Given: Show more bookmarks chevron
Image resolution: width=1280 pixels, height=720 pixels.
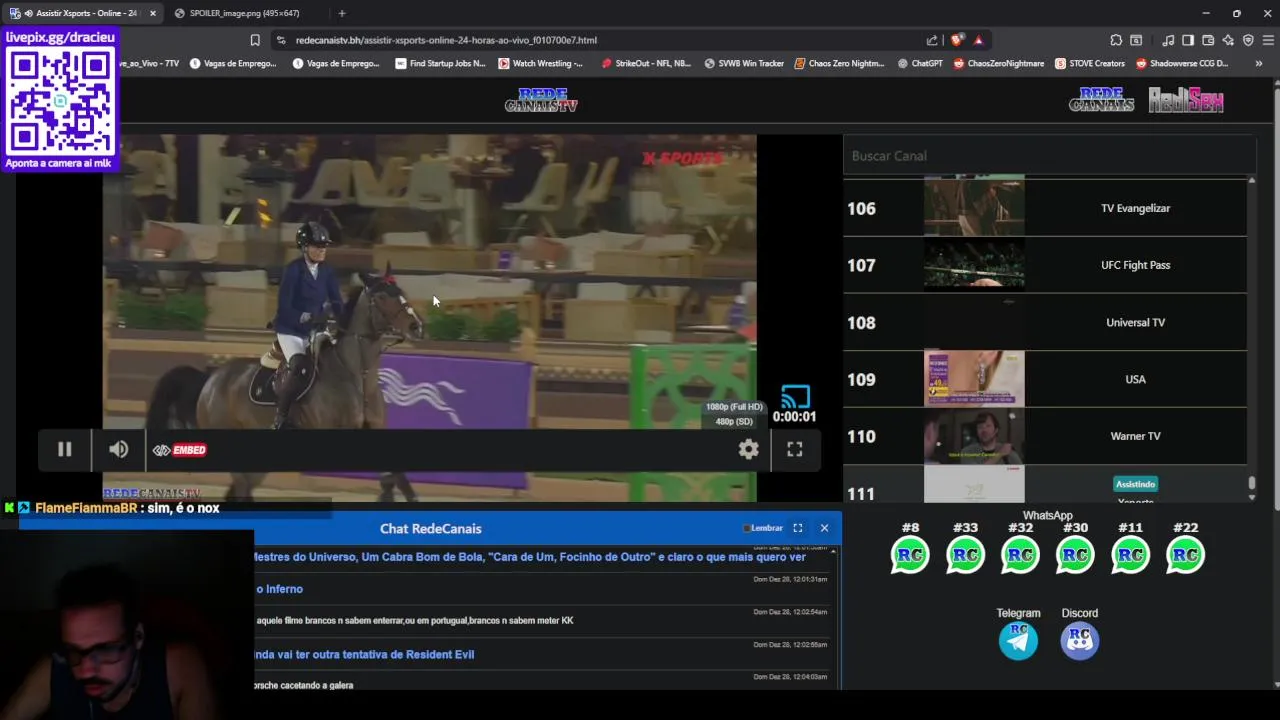Looking at the screenshot, I should click(x=1258, y=63).
